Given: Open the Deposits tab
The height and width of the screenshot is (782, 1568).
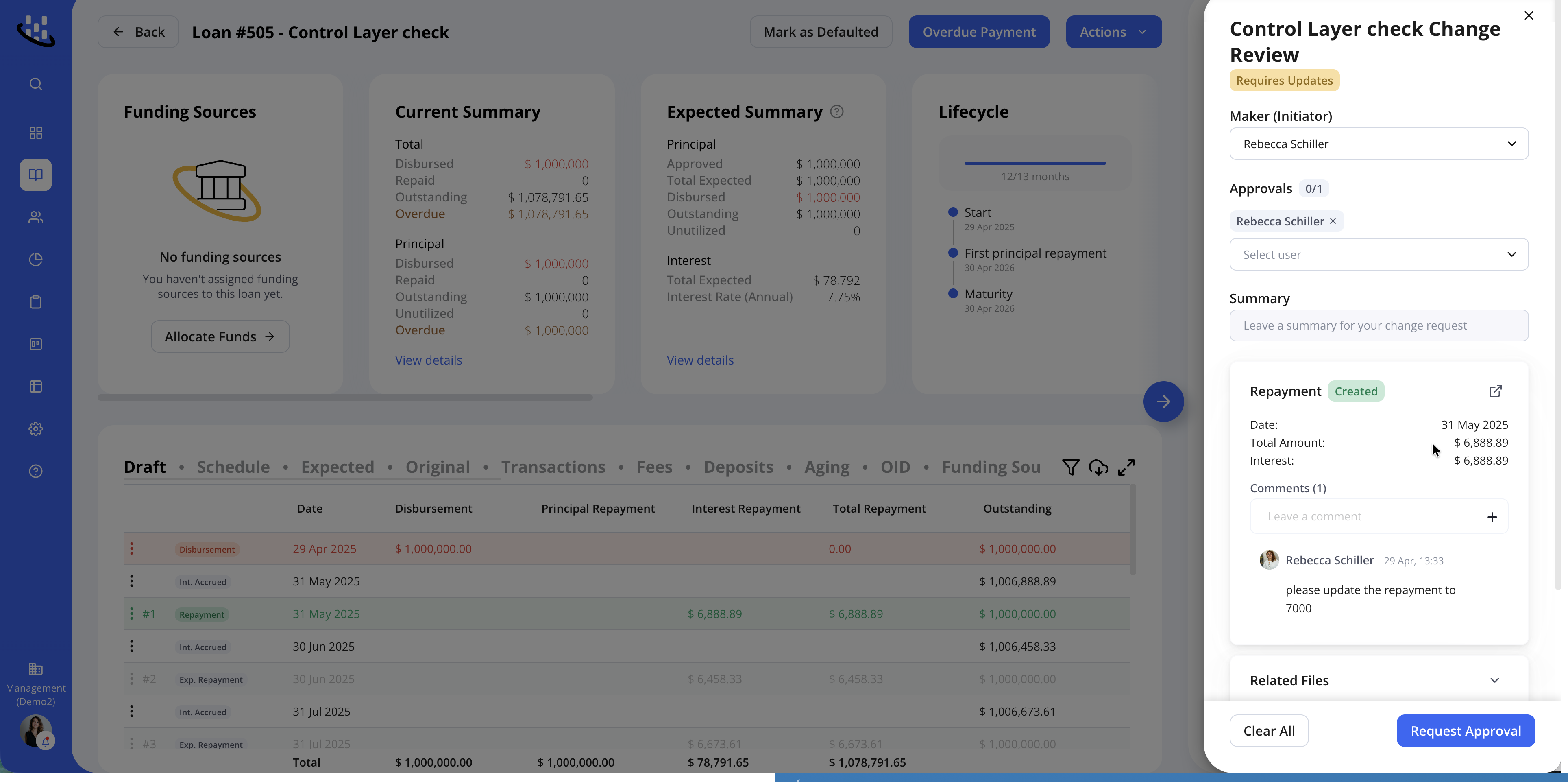Looking at the screenshot, I should pyautogui.click(x=738, y=467).
